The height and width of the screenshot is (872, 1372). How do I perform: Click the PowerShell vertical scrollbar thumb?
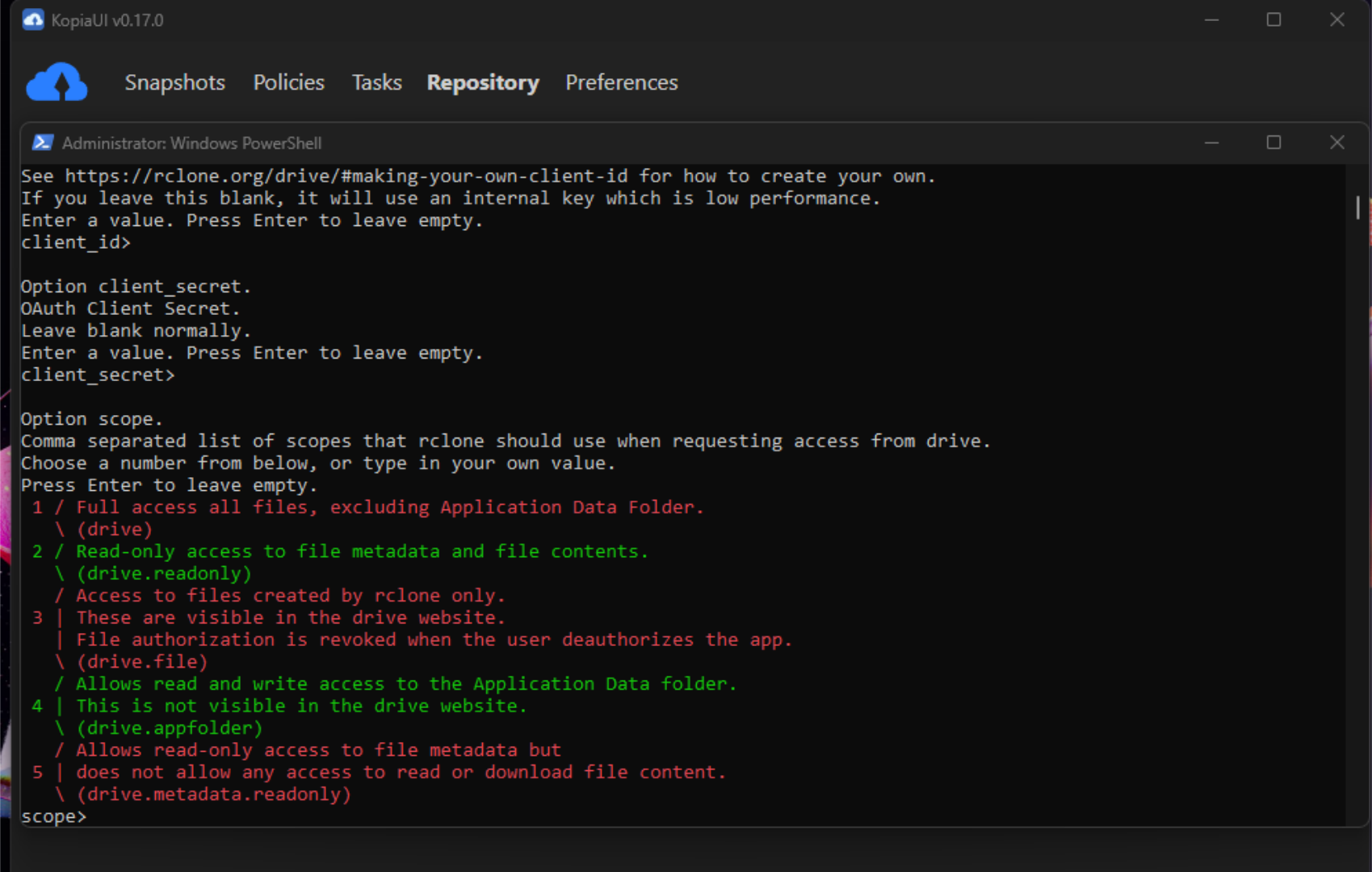(1357, 208)
